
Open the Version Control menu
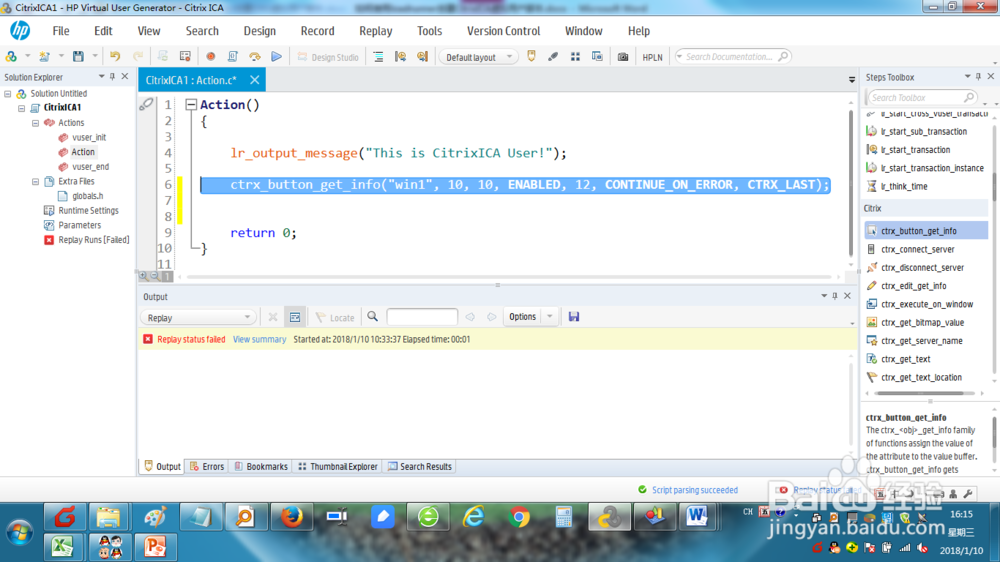(x=503, y=31)
